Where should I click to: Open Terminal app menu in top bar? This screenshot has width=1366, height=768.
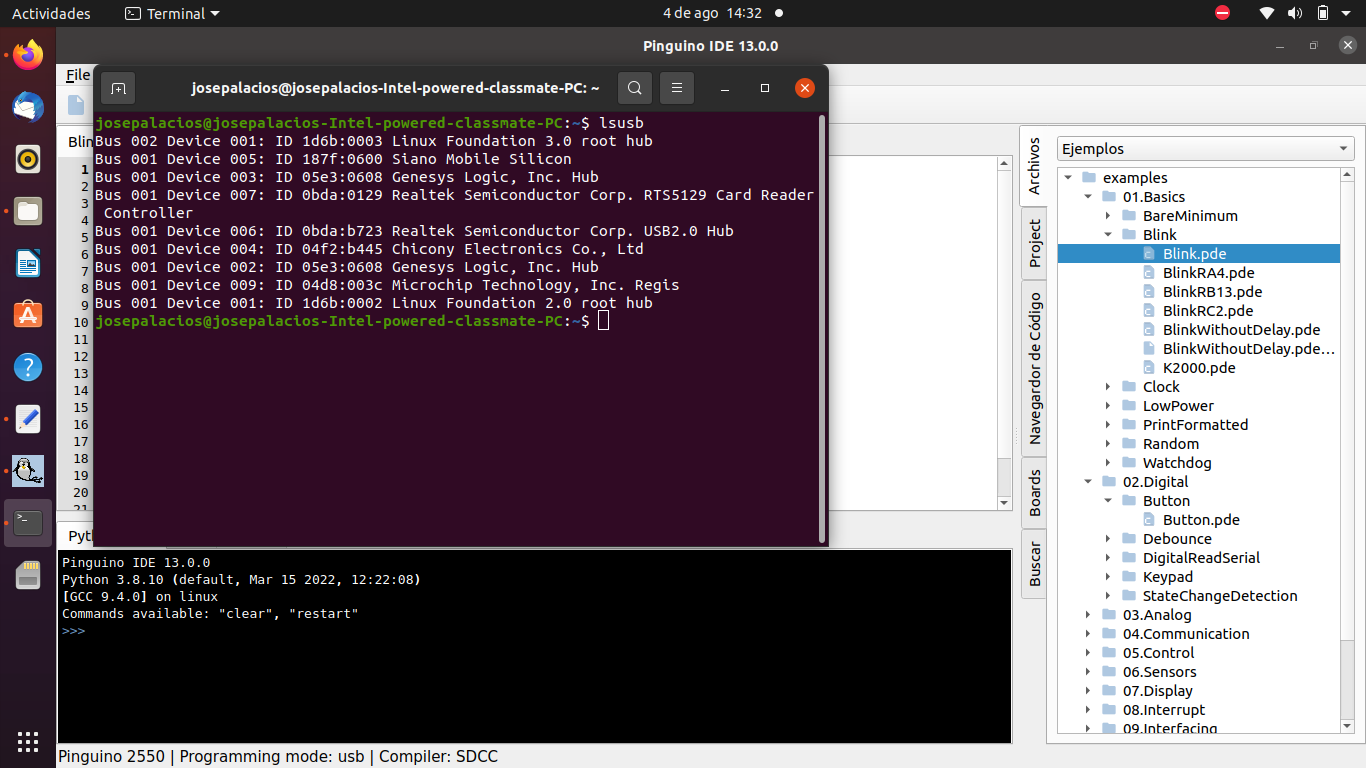tap(172, 13)
